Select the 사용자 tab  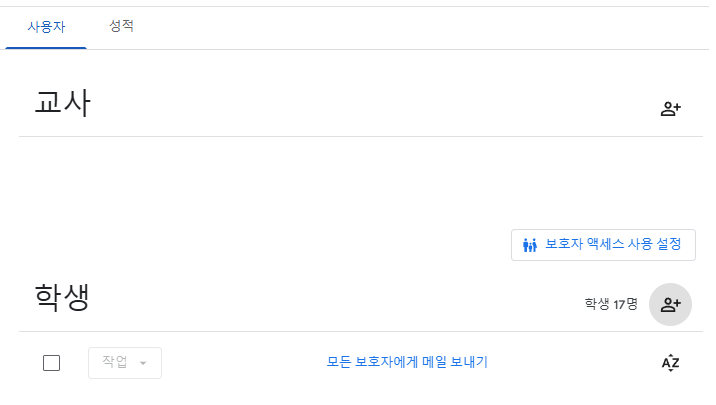coord(46,27)
